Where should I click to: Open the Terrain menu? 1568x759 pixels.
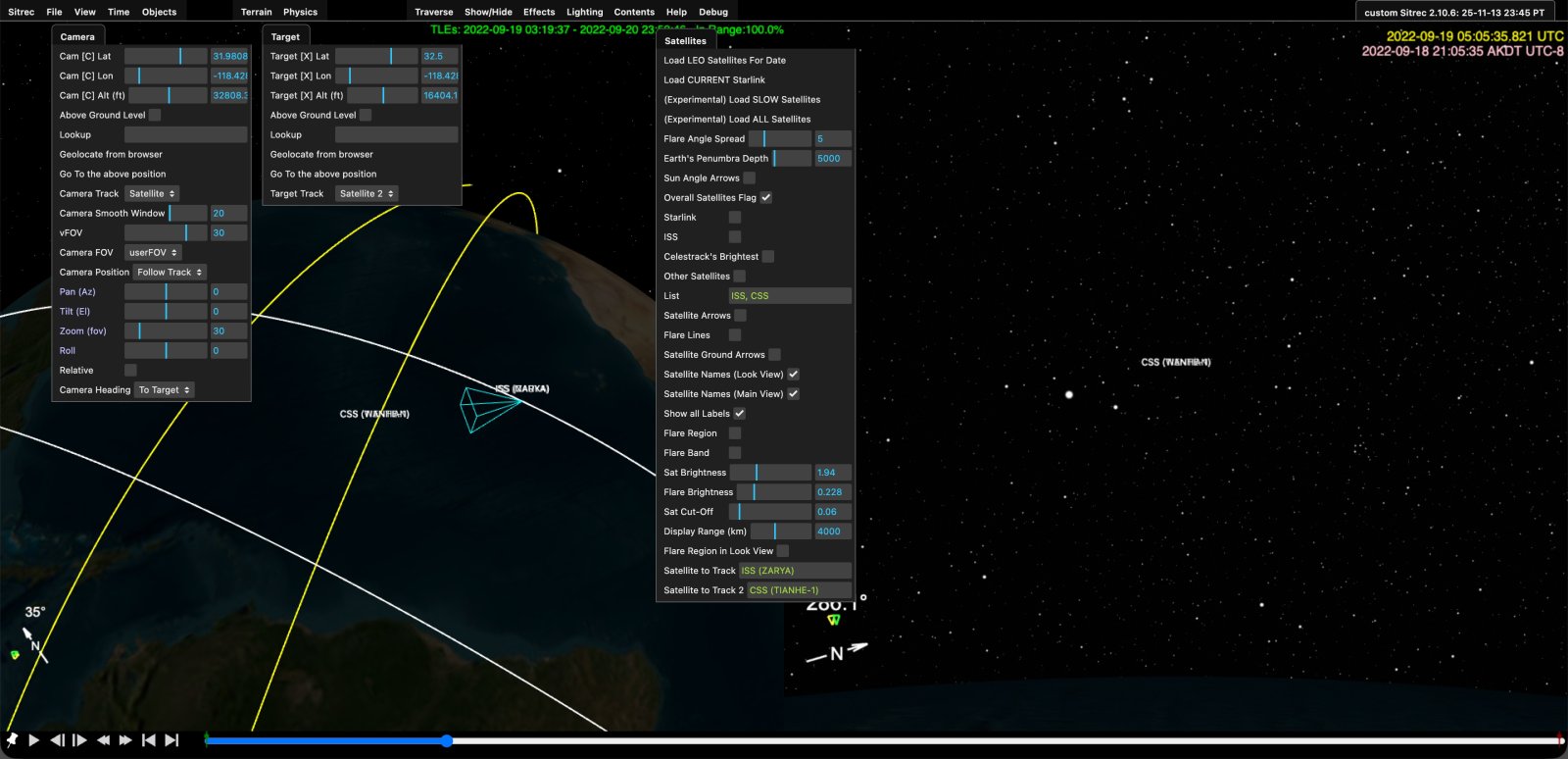coord(256,12)
